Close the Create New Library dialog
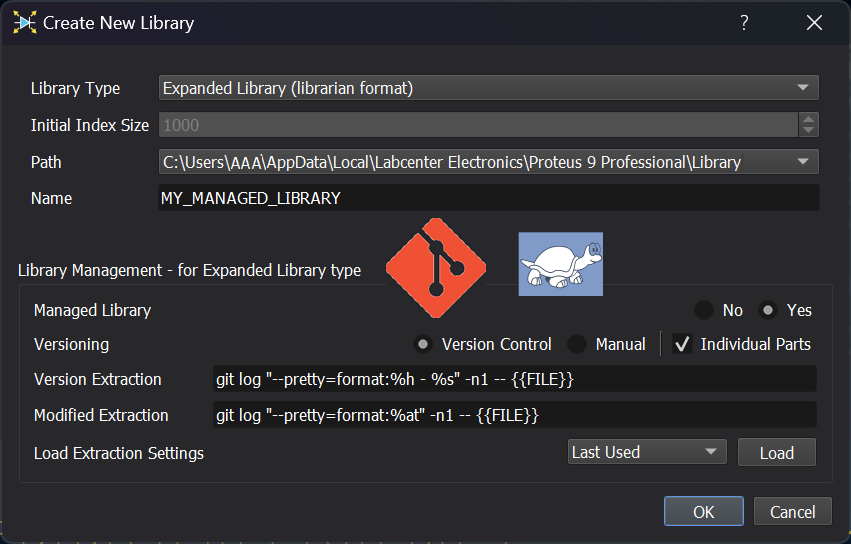The width and height of the screenshot is (851, 544). 814,23
